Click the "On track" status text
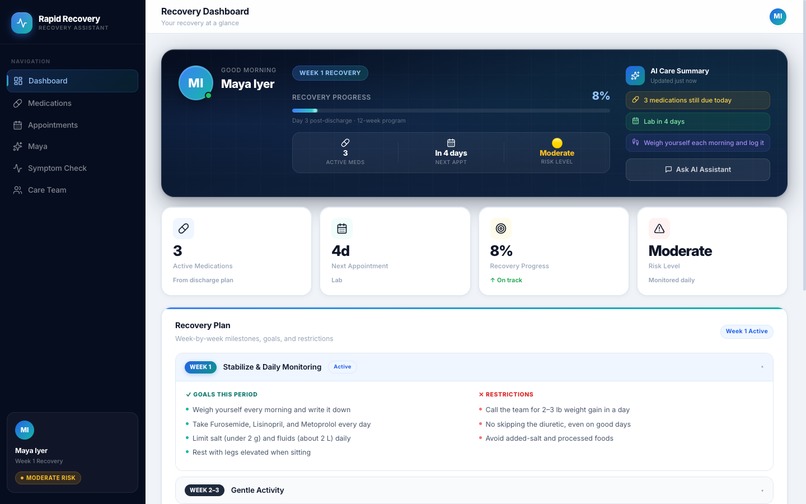 coord(506,280)
